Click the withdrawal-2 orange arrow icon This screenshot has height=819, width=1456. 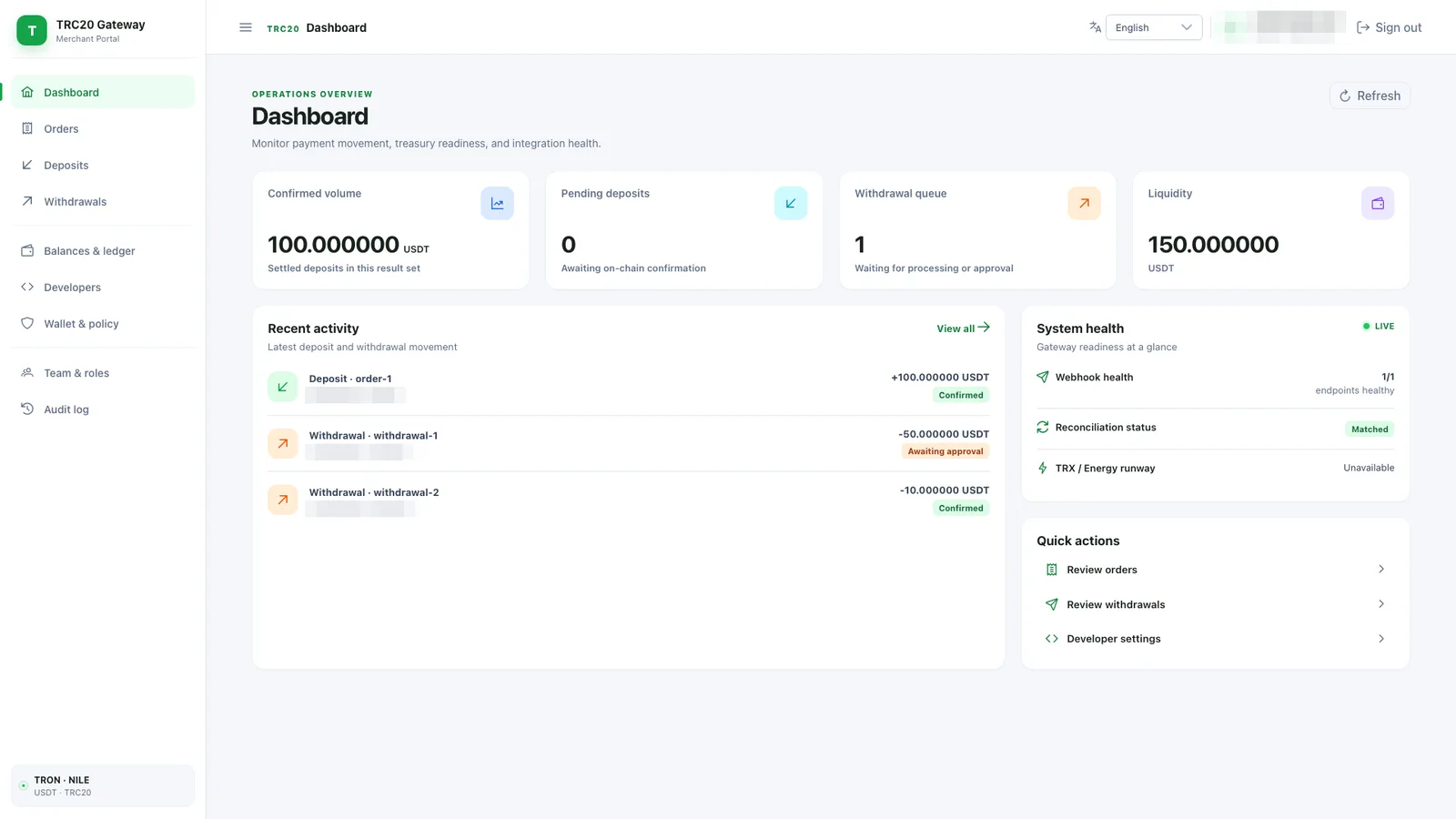point(283,500)
